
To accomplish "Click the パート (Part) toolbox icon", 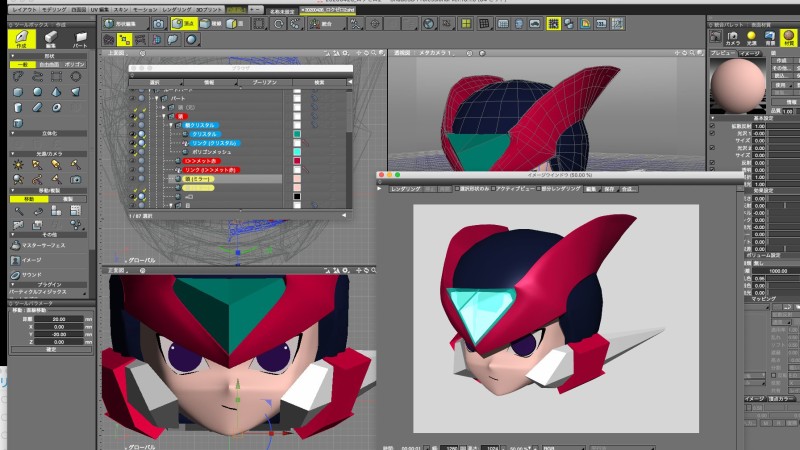I will [78, 39].
